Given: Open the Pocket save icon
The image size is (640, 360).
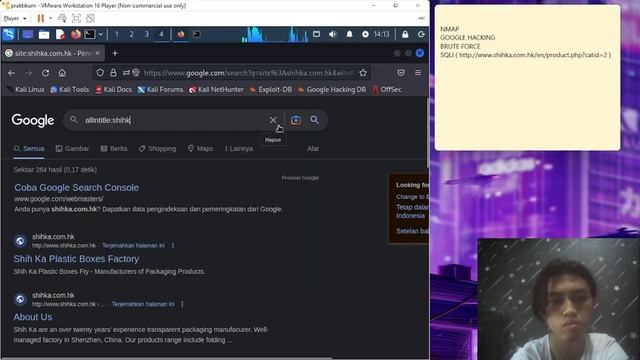Looking at the screenshot, I should coord(401,73).
